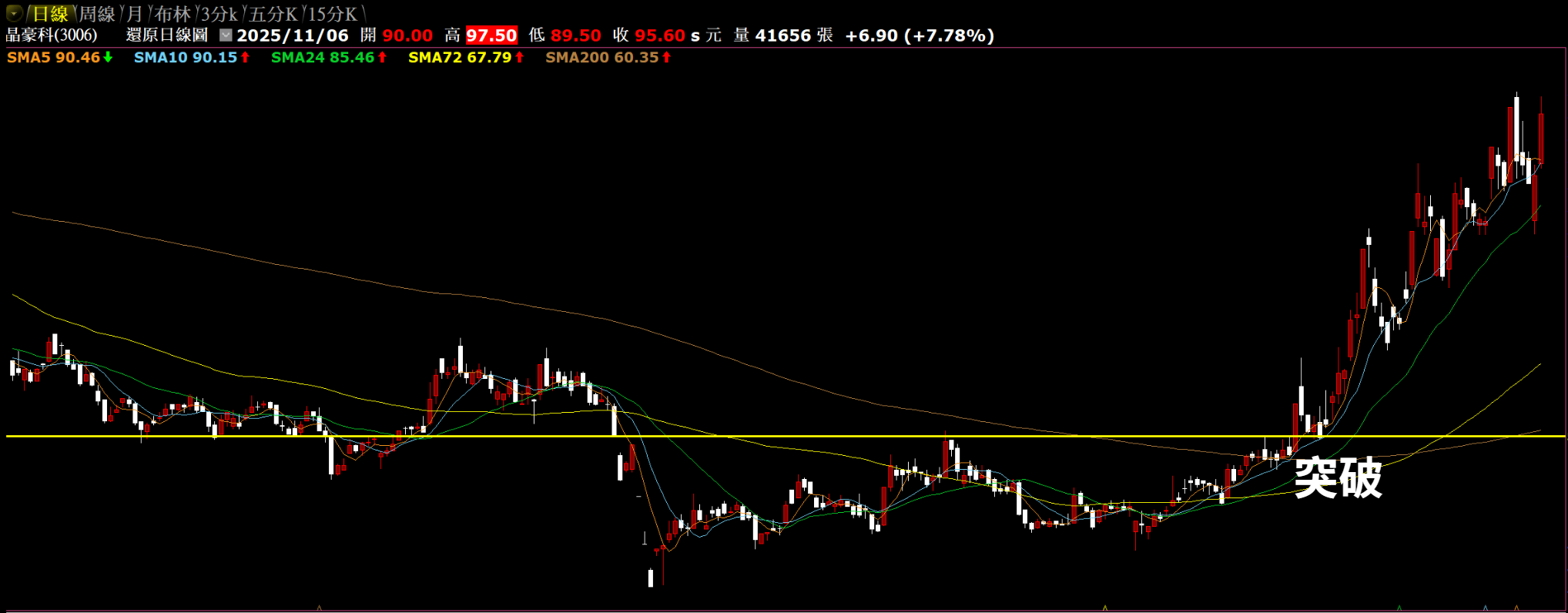Switch to the 3分k tab
Viewport: 1568px width, 613px height.
(x=219, y=14)
